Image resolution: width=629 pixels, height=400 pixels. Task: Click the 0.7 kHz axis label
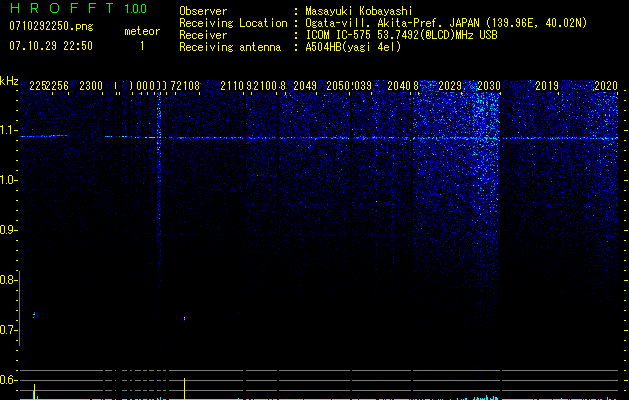pos(8,330)
